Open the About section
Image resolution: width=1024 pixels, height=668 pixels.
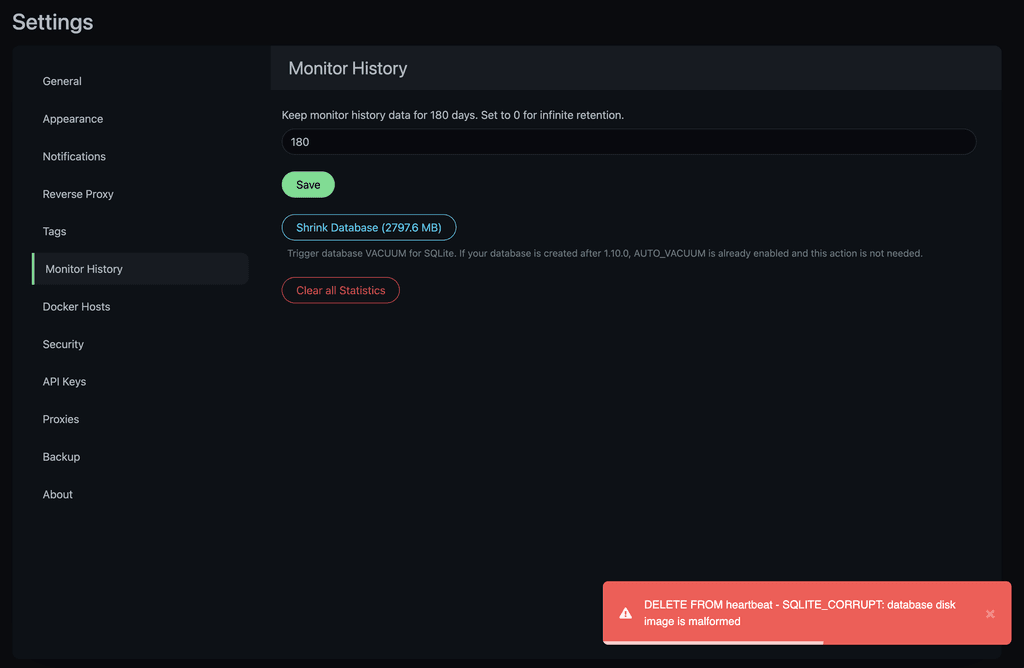(x=57, y=494)
